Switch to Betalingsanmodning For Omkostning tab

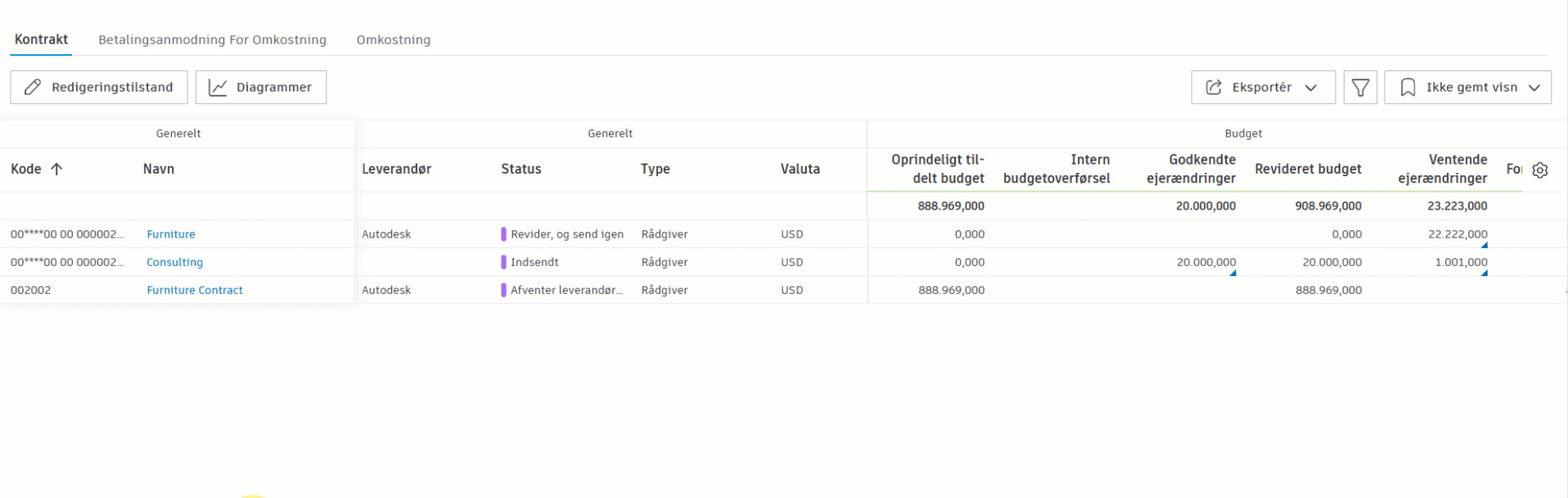pos(212,40)
